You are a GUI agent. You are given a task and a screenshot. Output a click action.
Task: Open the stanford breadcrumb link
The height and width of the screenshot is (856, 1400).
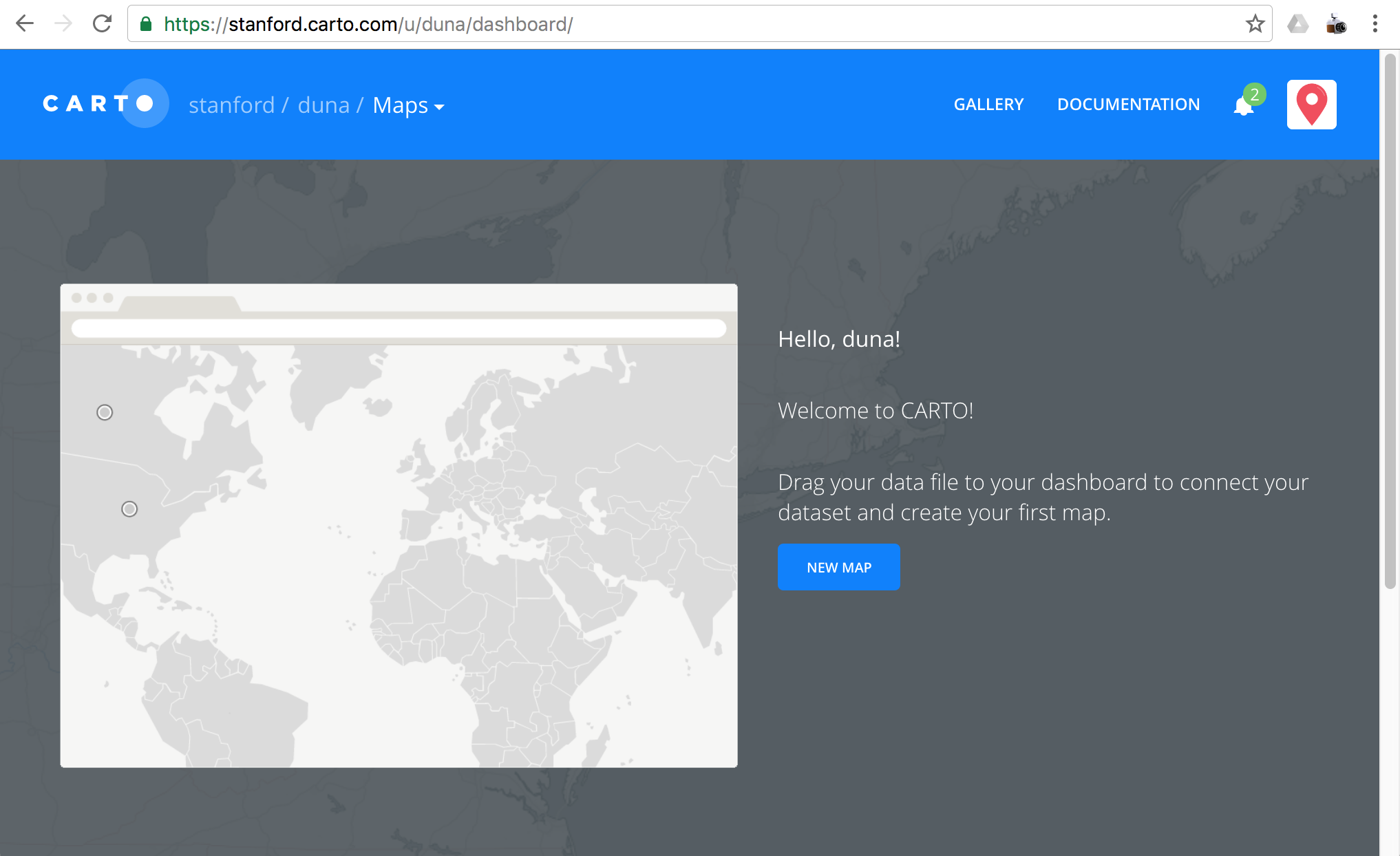[231, 105]
